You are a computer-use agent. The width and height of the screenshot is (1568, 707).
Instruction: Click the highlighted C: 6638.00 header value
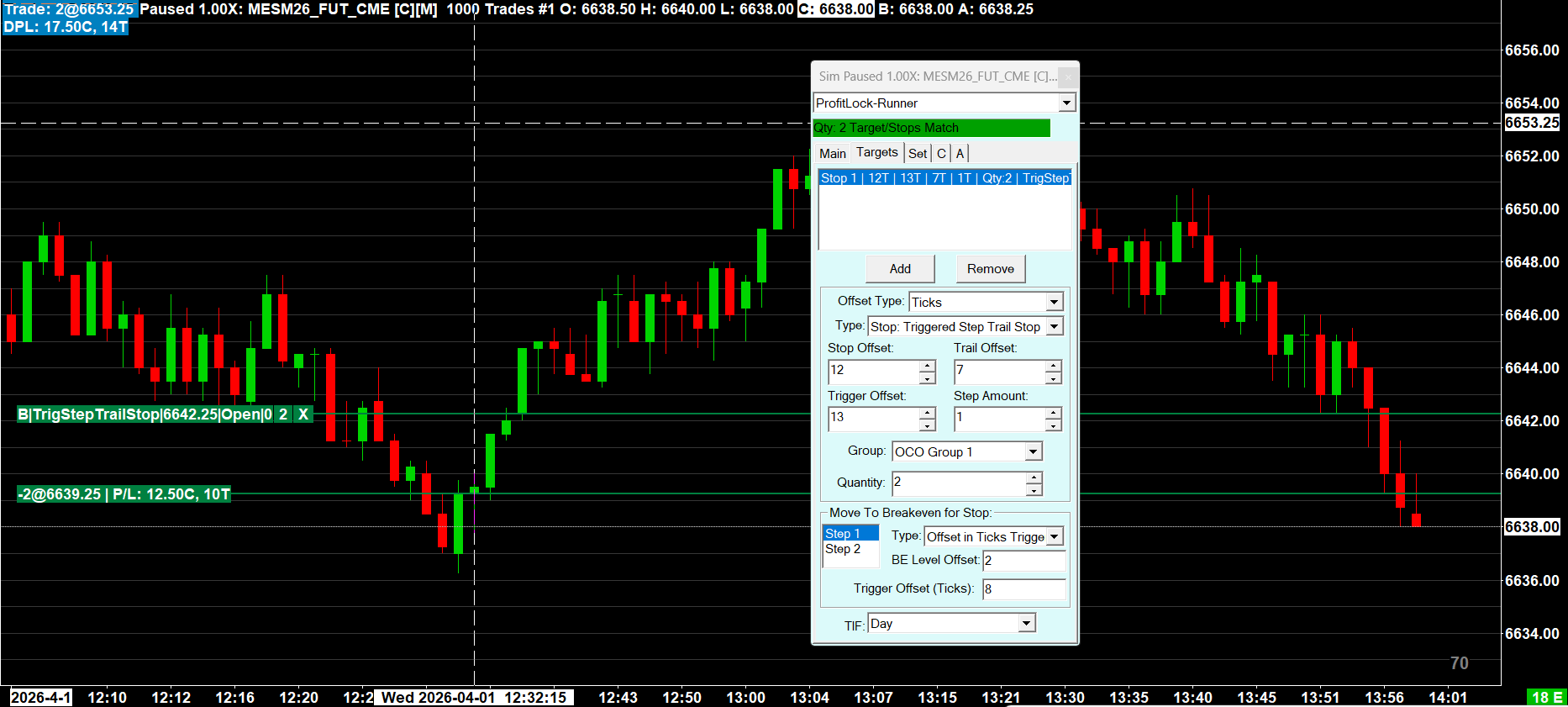tap(836, 9)
